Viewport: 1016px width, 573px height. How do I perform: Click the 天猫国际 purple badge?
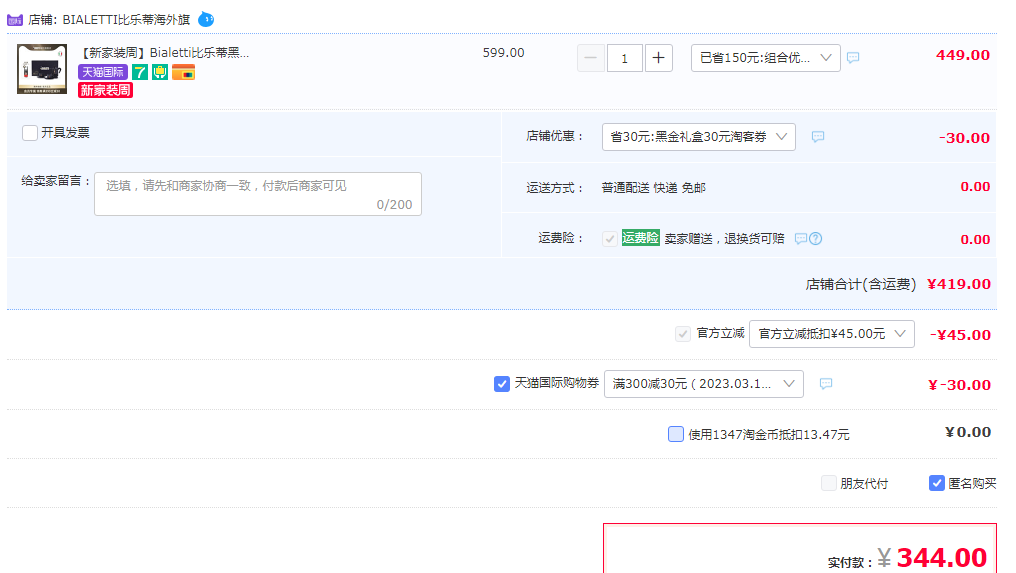(x=103, y=72)
